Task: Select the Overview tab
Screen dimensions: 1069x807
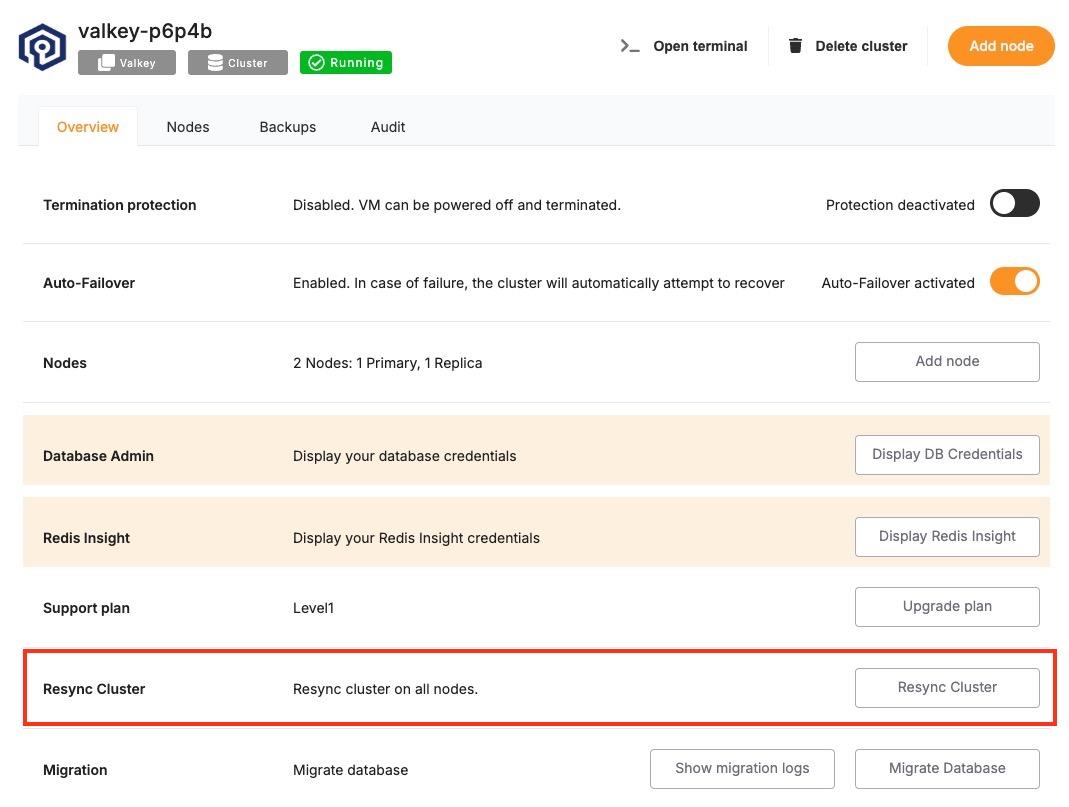Action: click(x=88, y=127)
